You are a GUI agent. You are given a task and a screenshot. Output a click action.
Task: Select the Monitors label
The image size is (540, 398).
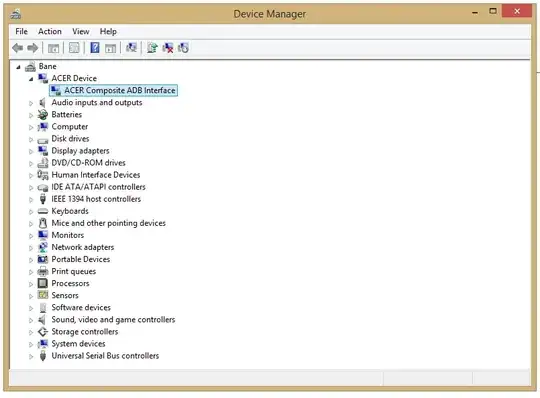pyautogui.click(x=68, y=235)
